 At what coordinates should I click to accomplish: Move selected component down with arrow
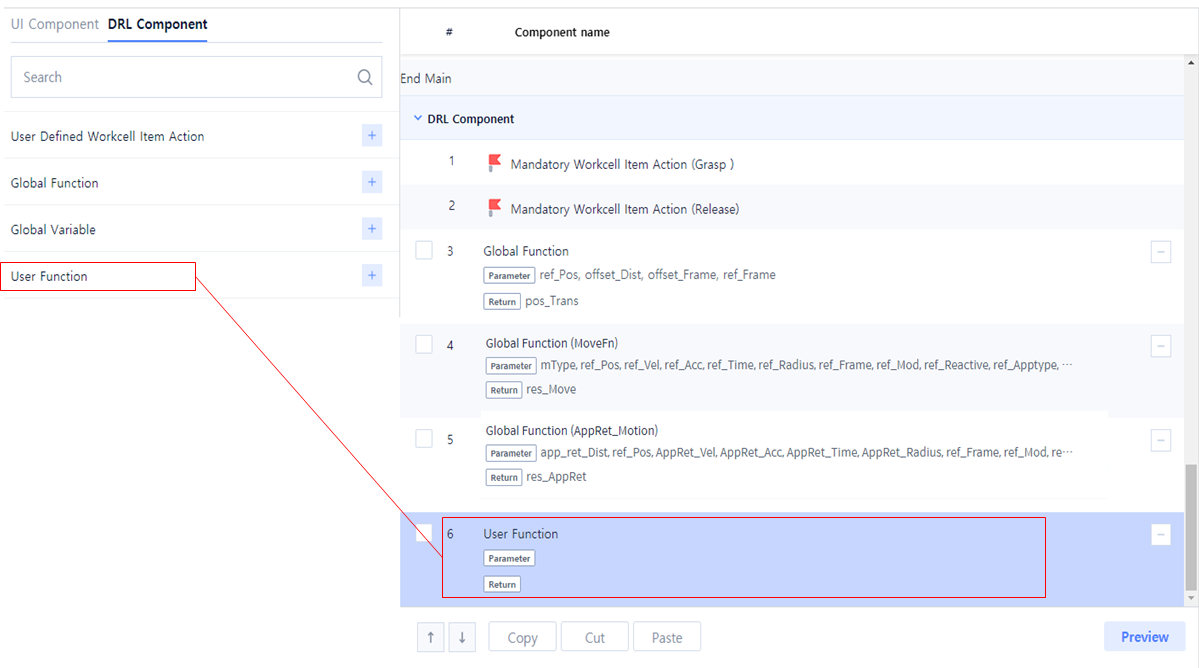click(x=461, y=637)
